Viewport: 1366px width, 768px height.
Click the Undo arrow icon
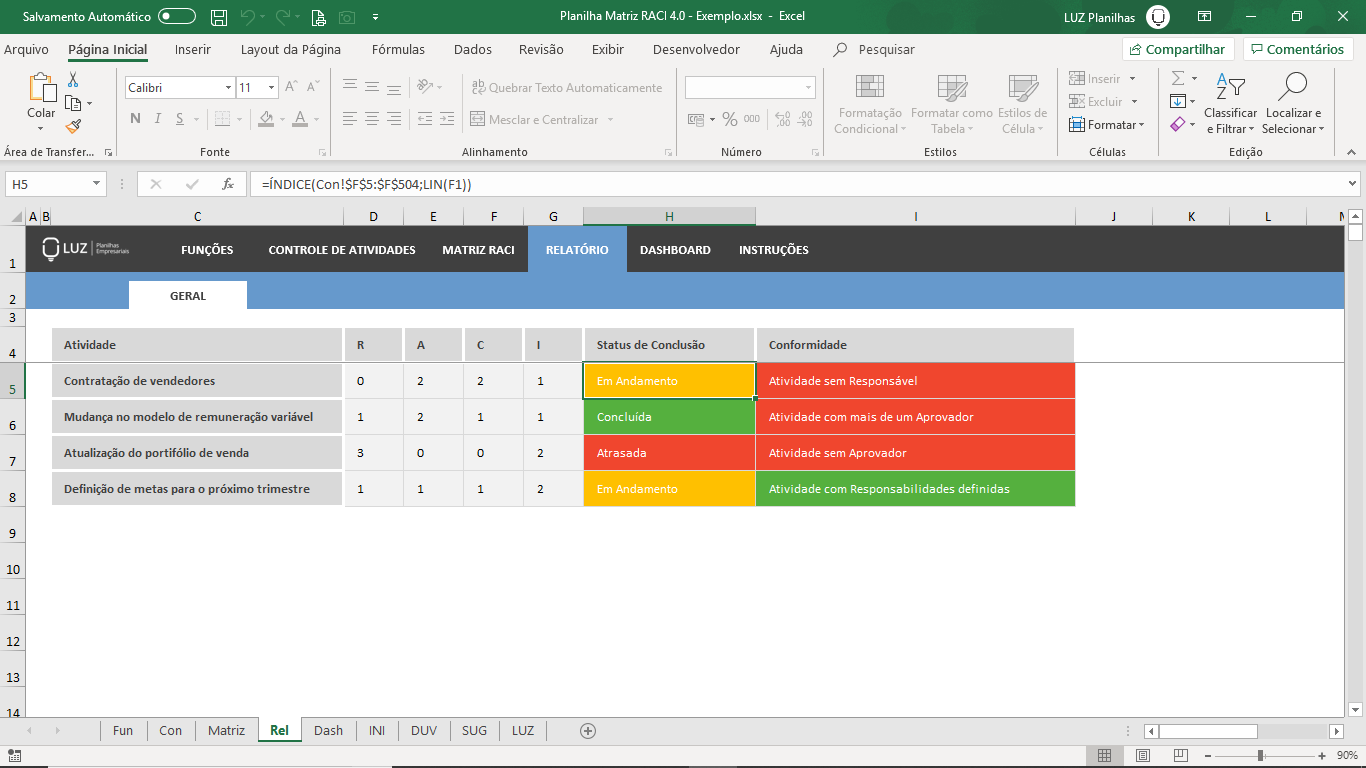click(247, 17)
